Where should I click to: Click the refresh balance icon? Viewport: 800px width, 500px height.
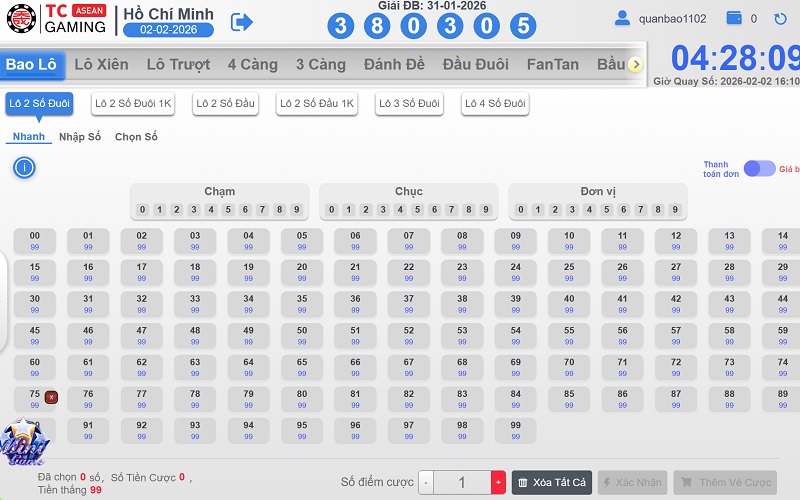click(780, 18)
